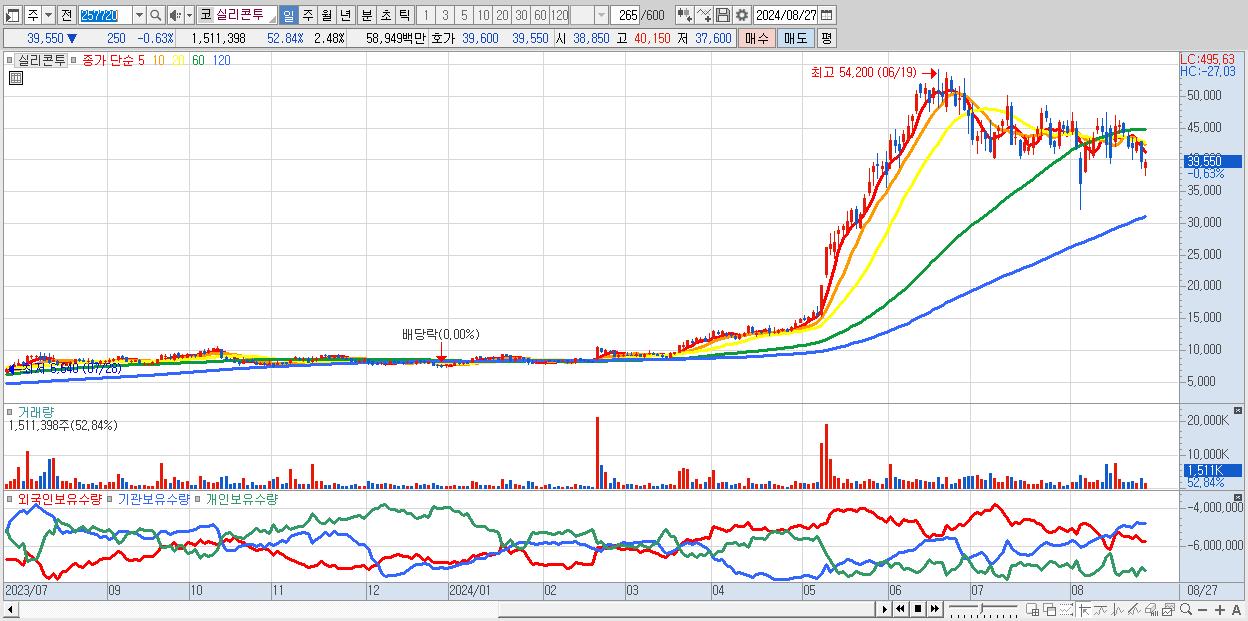Adjust the chart zoom slider at bottom
The image size is (1248, 621).
click(981, 608)
